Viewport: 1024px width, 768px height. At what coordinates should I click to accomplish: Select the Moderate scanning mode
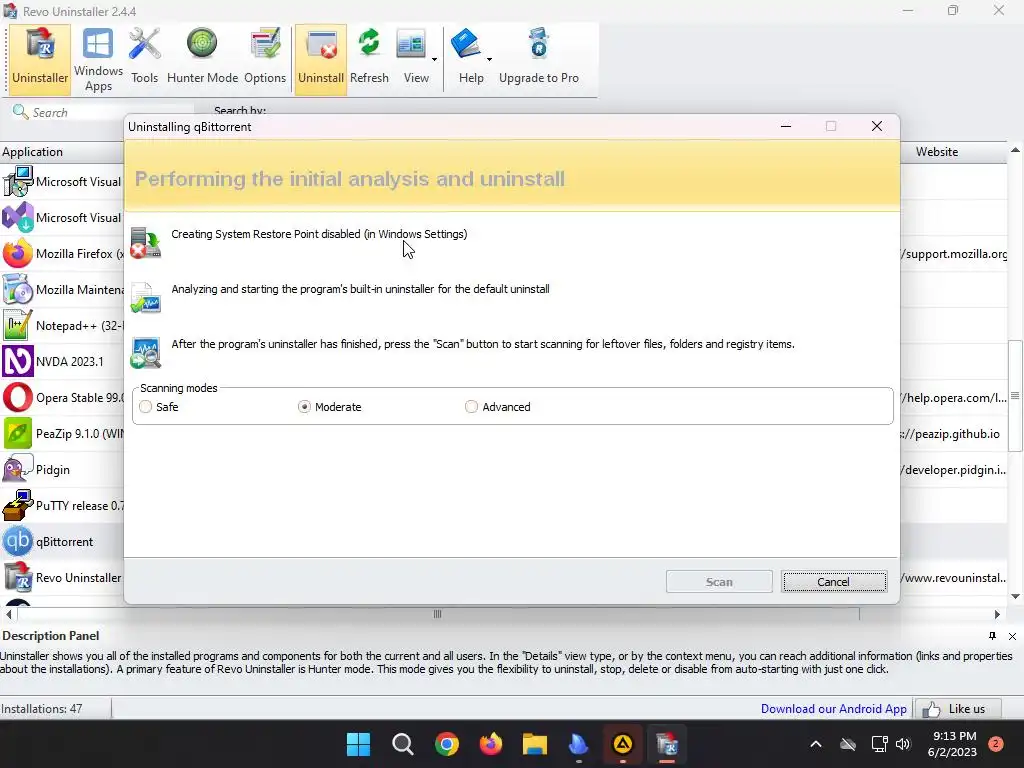[x=304, y=407]
